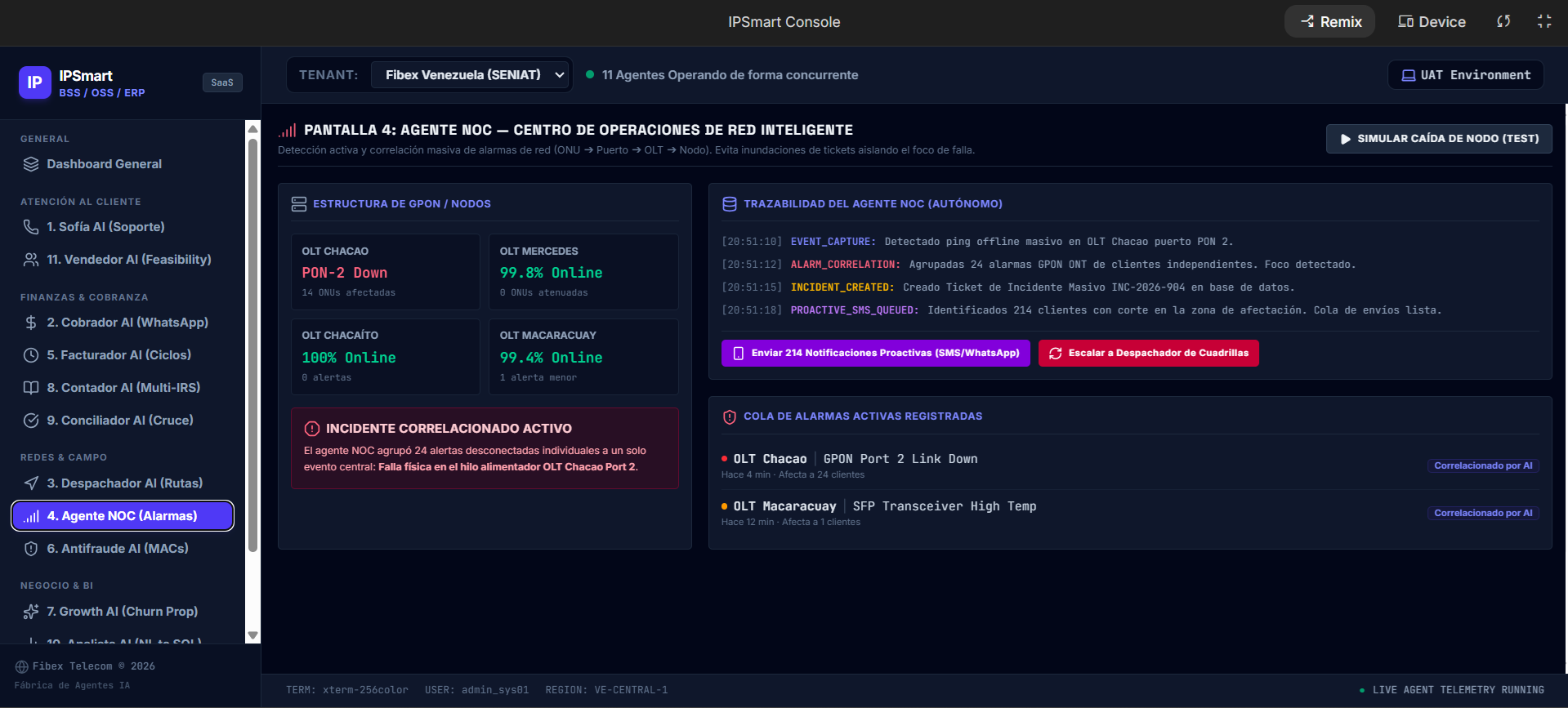The height and width of the screenshot is (708, 1568).
Task: Click the OLT Macaracuay SFP Transceiver High Temp alarm
Action: (1130, 514)
